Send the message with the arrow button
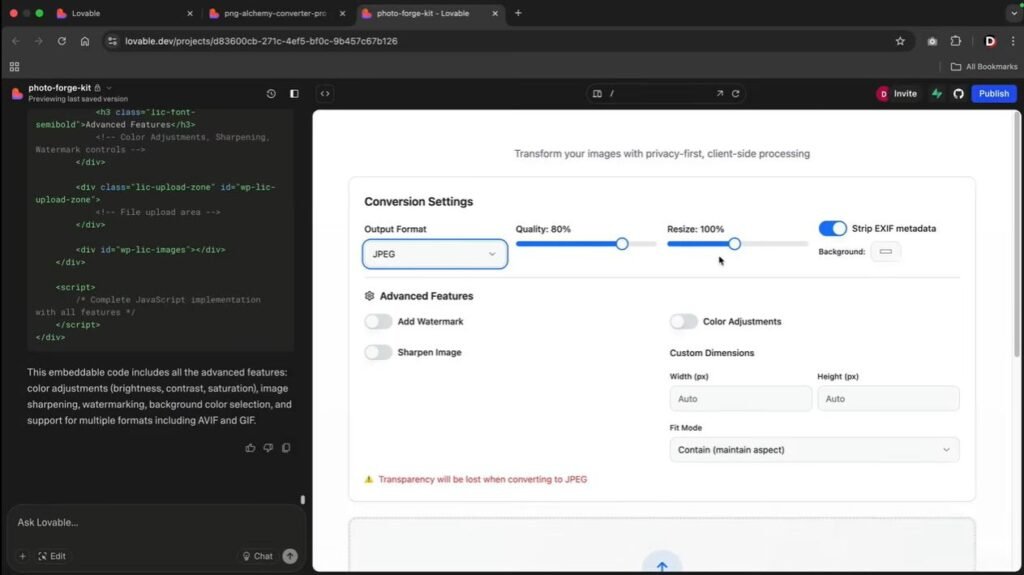 coord(290,556)
